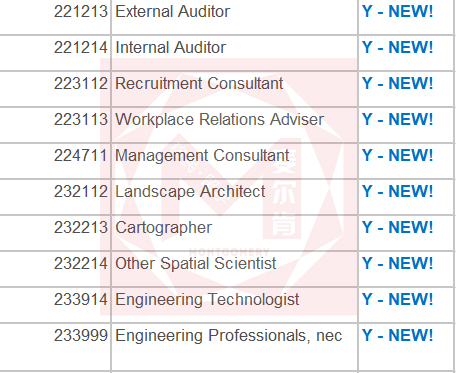
Task: Click Management Consultant occupation
Action: pos(202,155)
